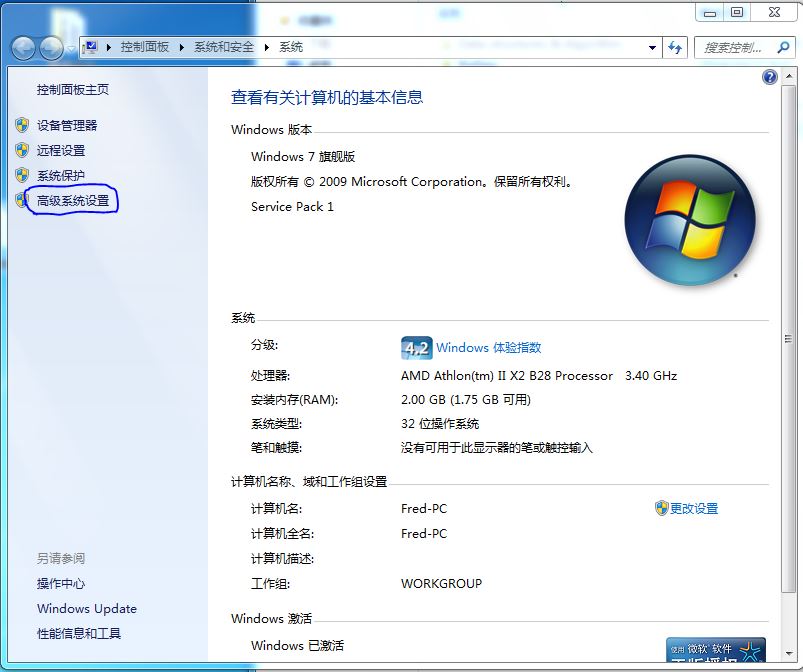The height and width of the screenshot is (672, 803).
Task: Expand the arrow before 控制面板 breadcrumb
Action: pos(109,47)
